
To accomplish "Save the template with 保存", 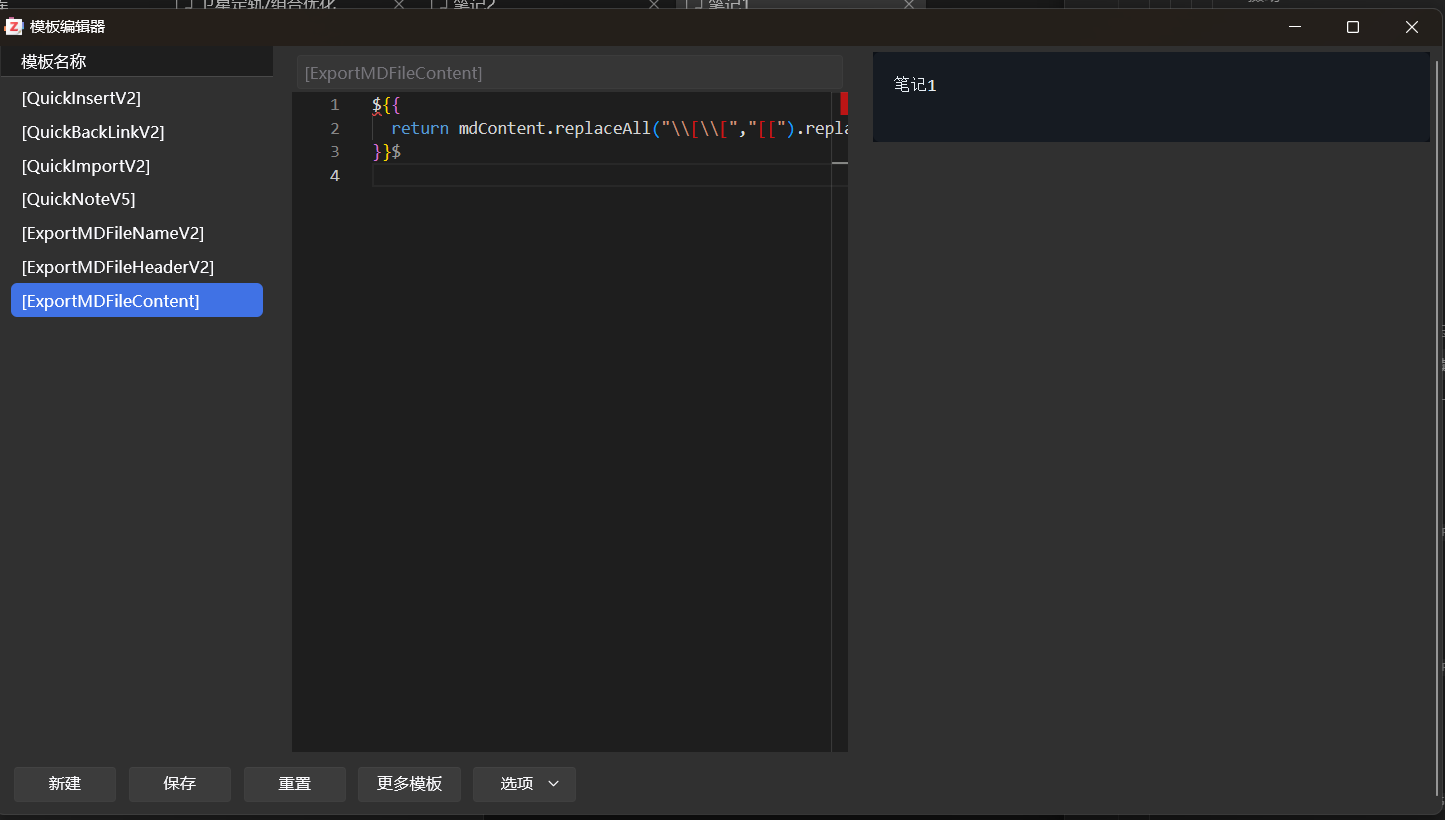I will (x=180, y=784).
